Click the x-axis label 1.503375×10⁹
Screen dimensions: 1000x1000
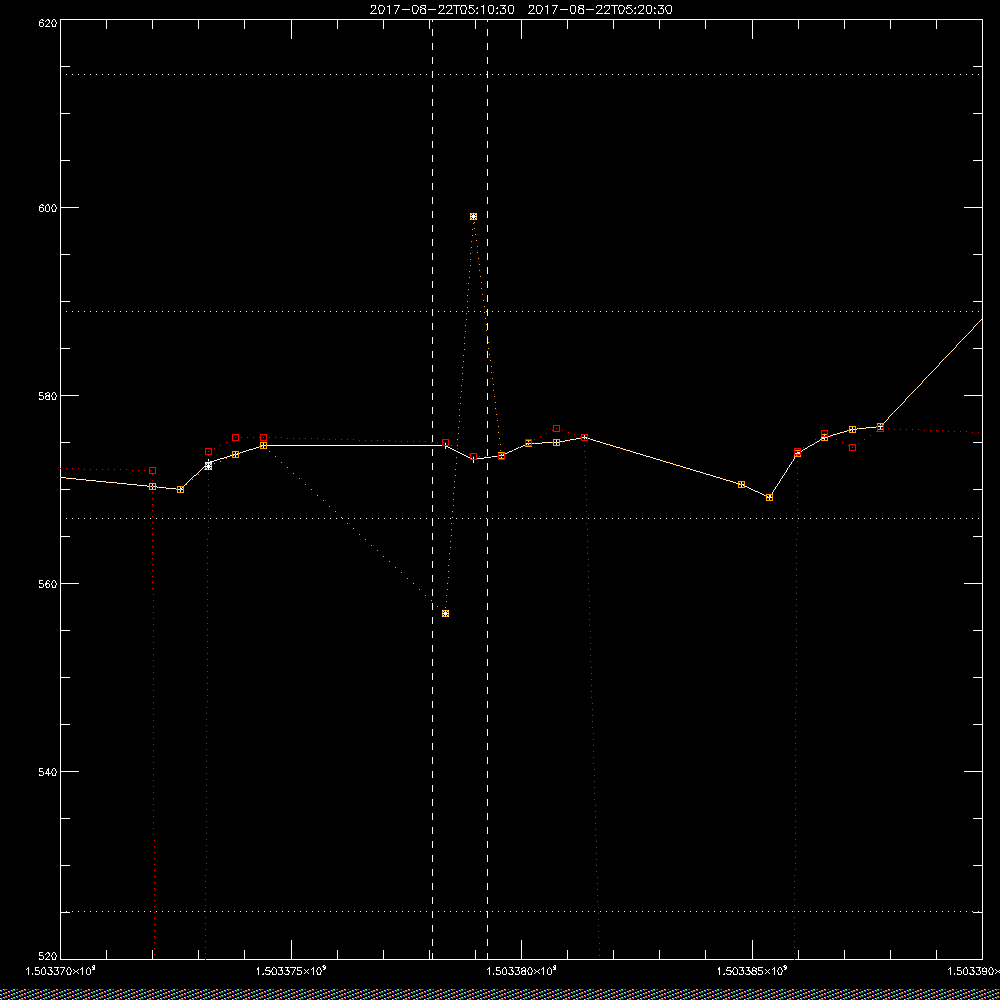[291, 971]
